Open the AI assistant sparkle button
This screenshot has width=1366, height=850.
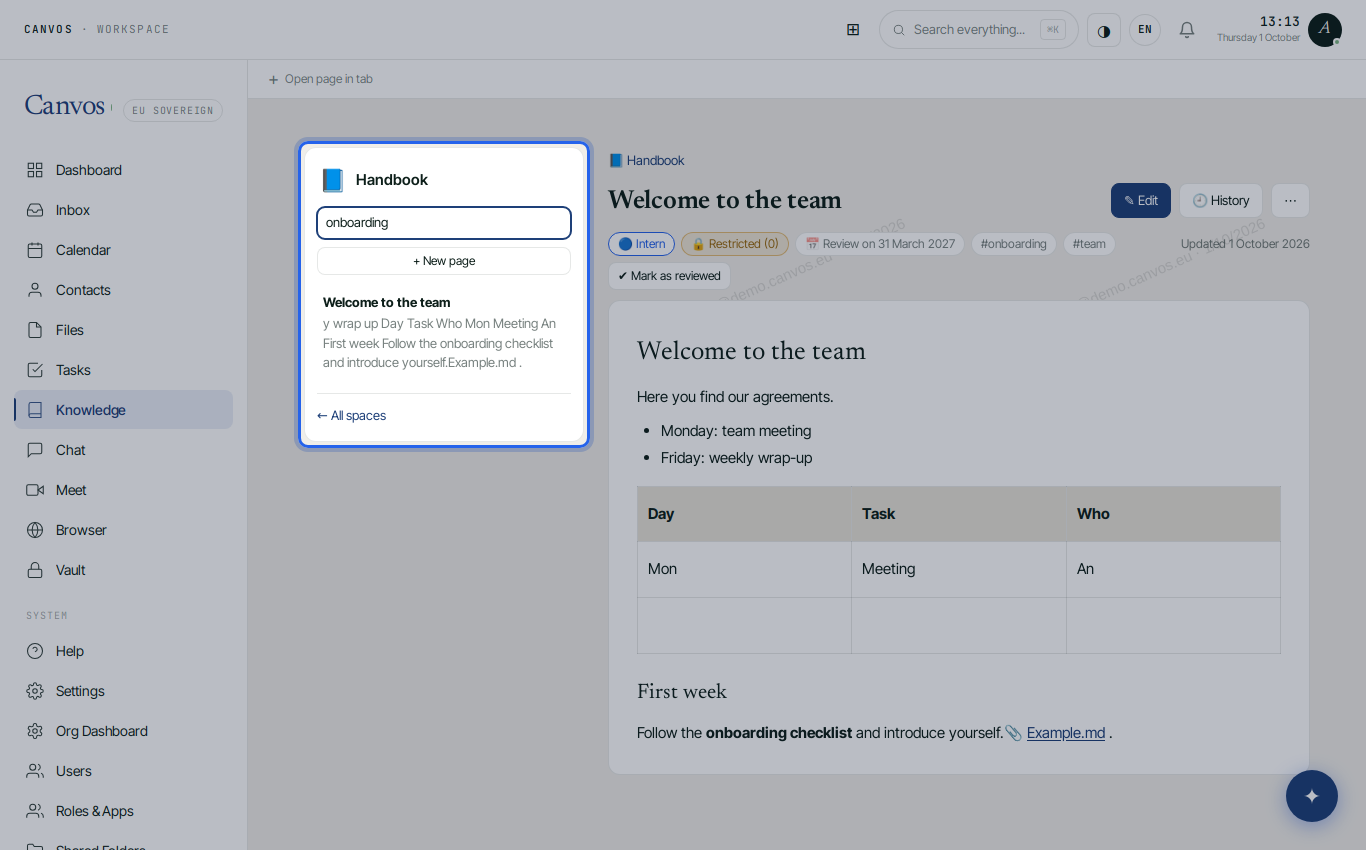pyautogui.click(x=1312, y=796)
